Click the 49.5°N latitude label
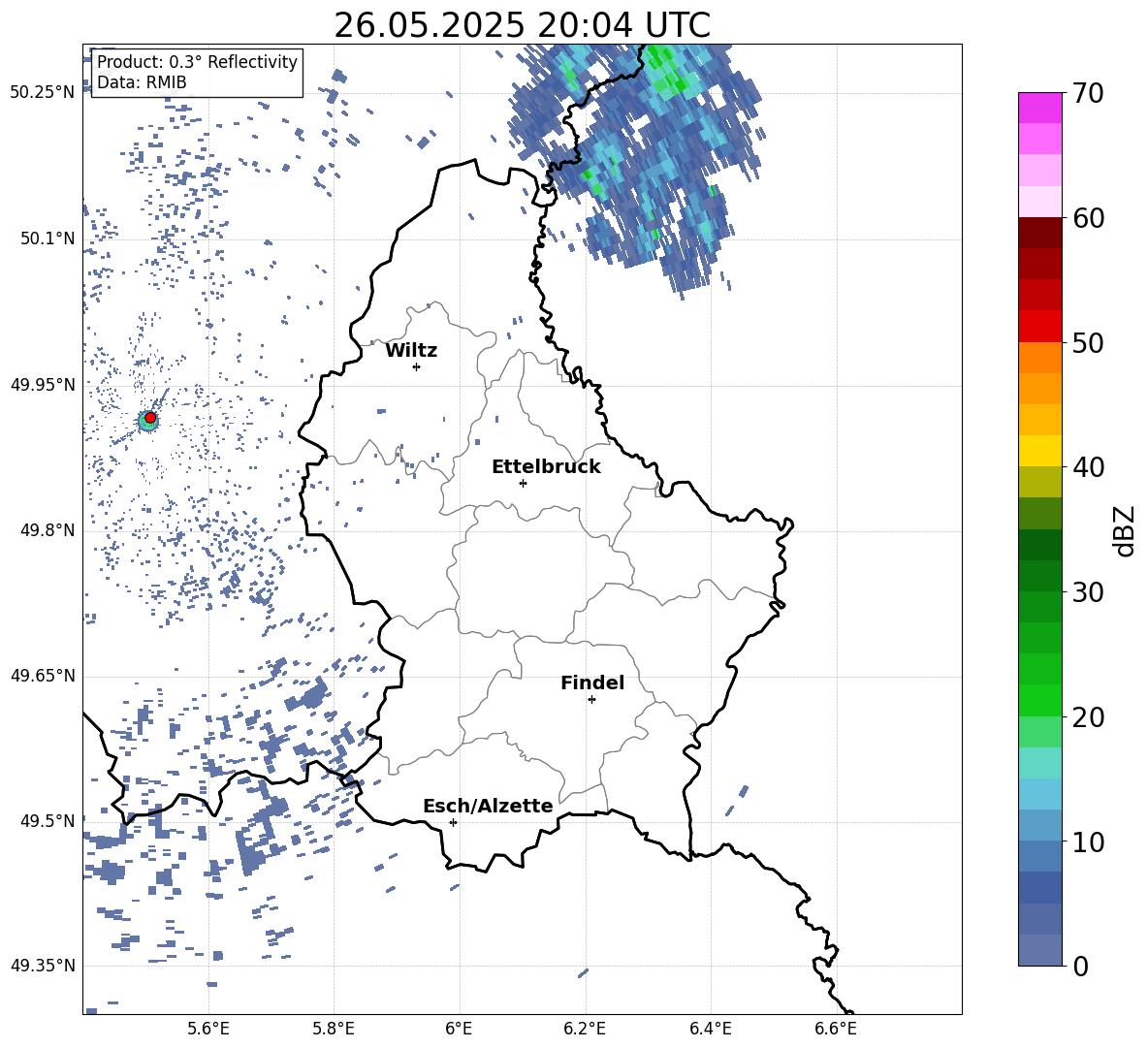 pos(48,821)
